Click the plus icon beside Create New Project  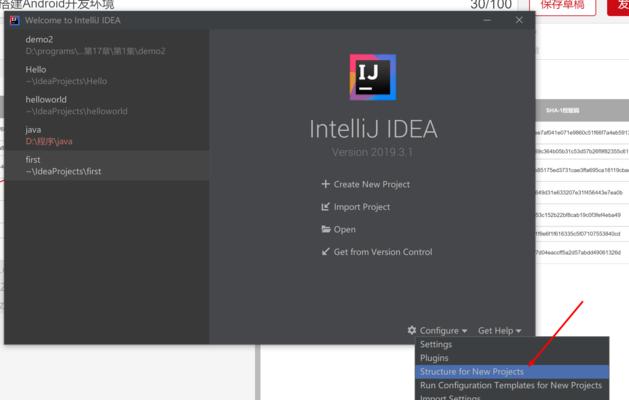point(325,184)
